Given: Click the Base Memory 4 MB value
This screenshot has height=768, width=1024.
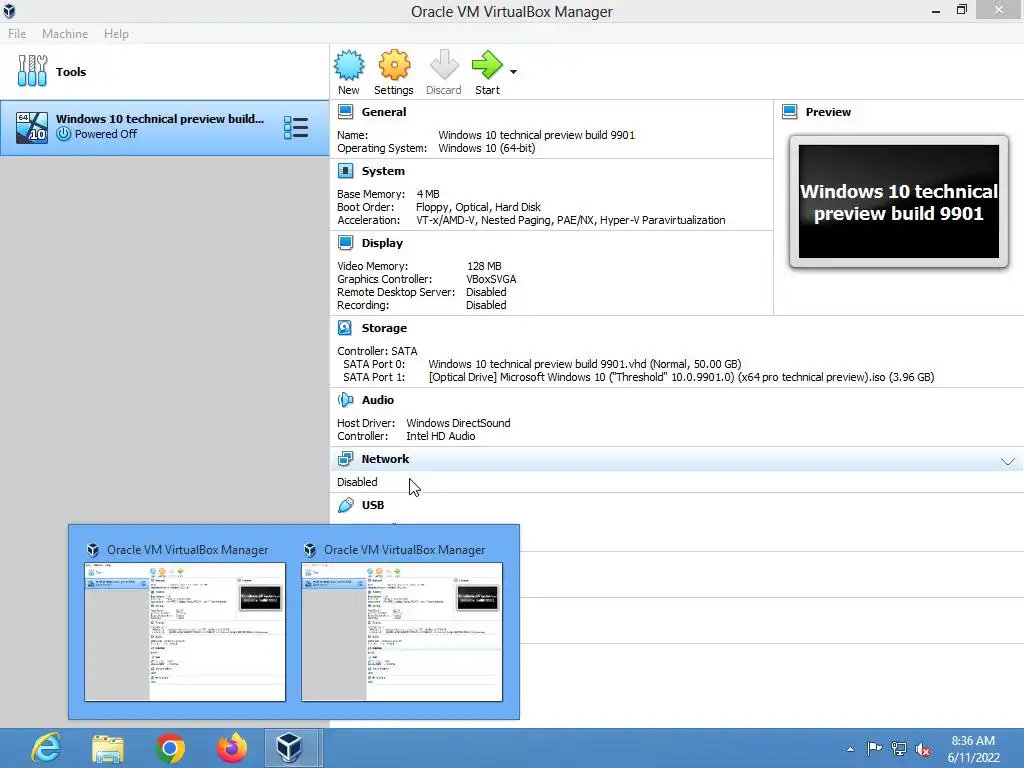Looking at the screenshot, I should pyautogui.click(x=428, y=194).
